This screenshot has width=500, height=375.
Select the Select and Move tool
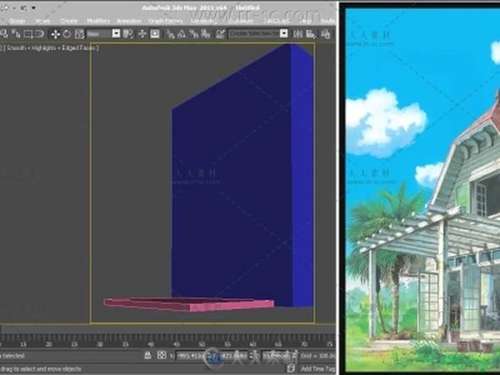[x=55, y=34]
